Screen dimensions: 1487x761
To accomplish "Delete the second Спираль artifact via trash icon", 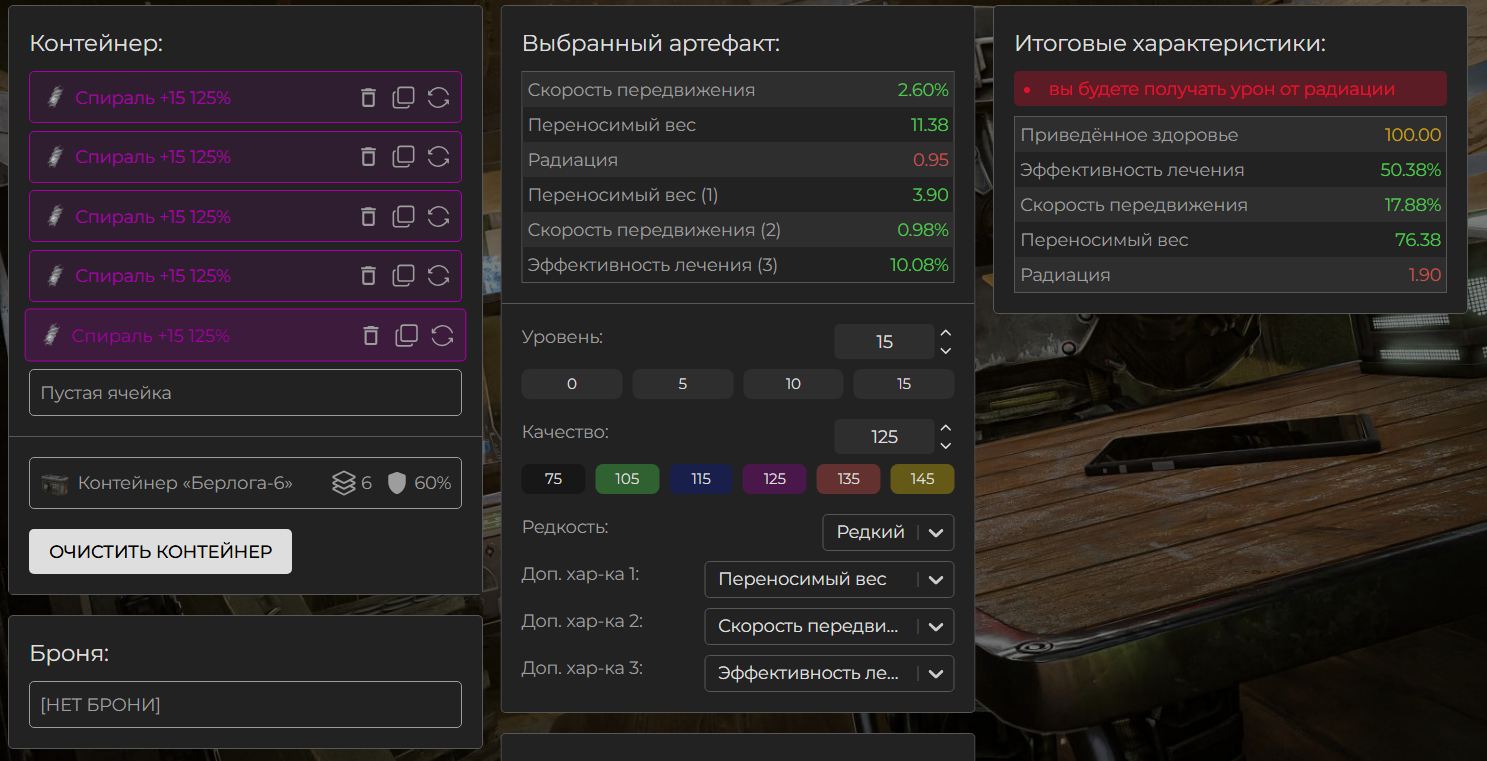I will click(x=368, y=157).
